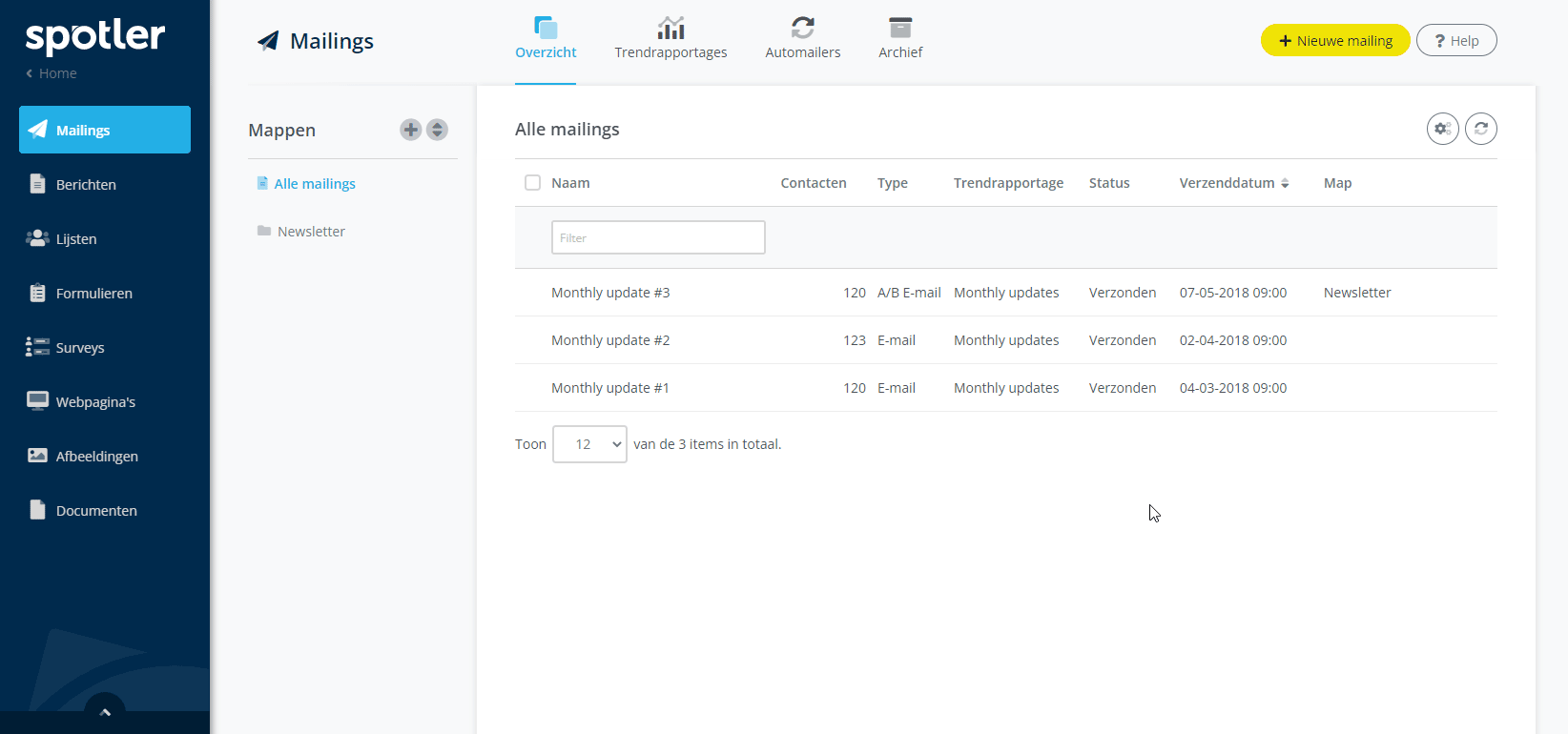This screenshot has height=734, width=1568.
Task: Click the Spotler logo
Action: (x=95, y=36)
